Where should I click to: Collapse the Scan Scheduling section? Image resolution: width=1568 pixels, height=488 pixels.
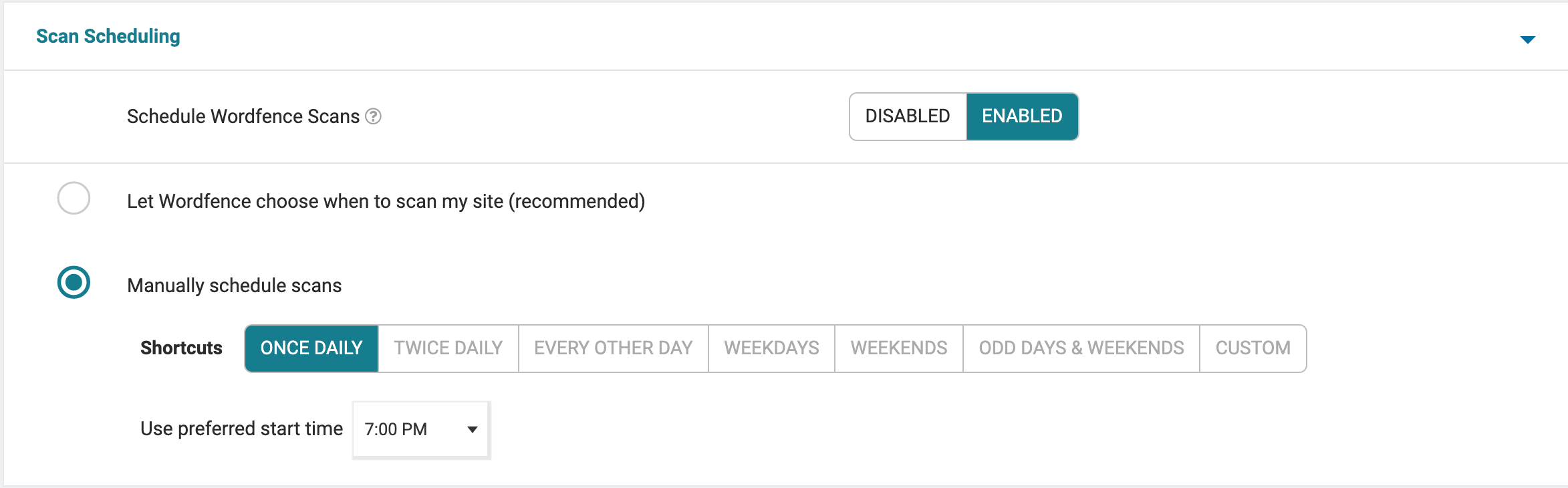click(1528, 38)
